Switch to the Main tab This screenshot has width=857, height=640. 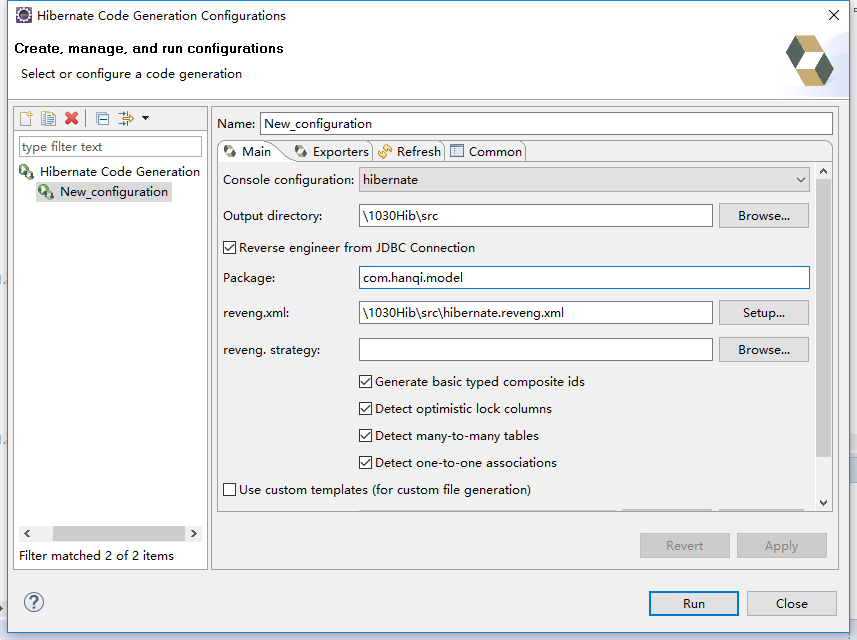click(249, 151)
